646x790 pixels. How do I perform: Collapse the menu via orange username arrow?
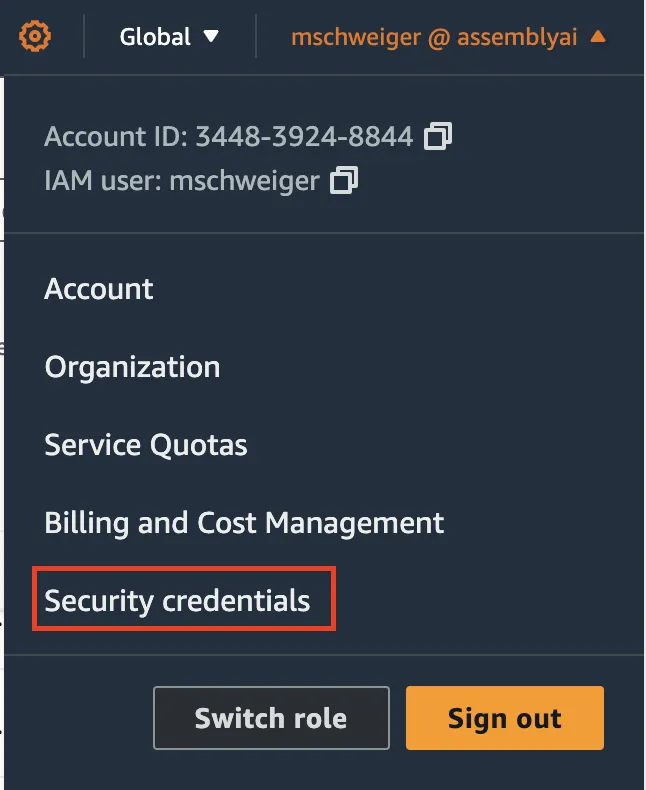[598, 37]
